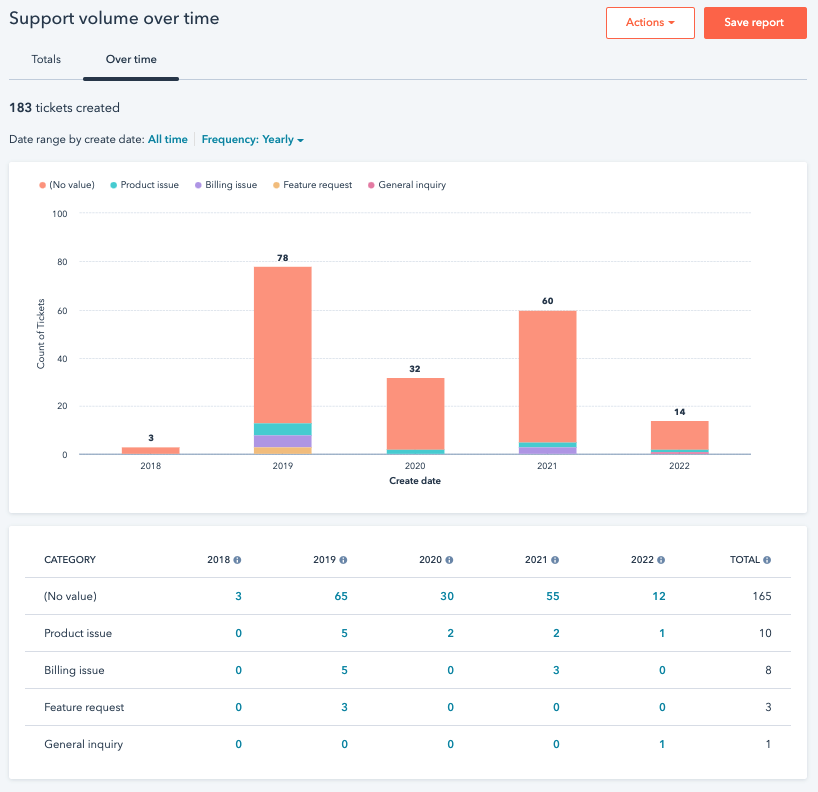Click the 2022 bar in the chart
This screenshot has height=792, width=818.
[679, 437]
